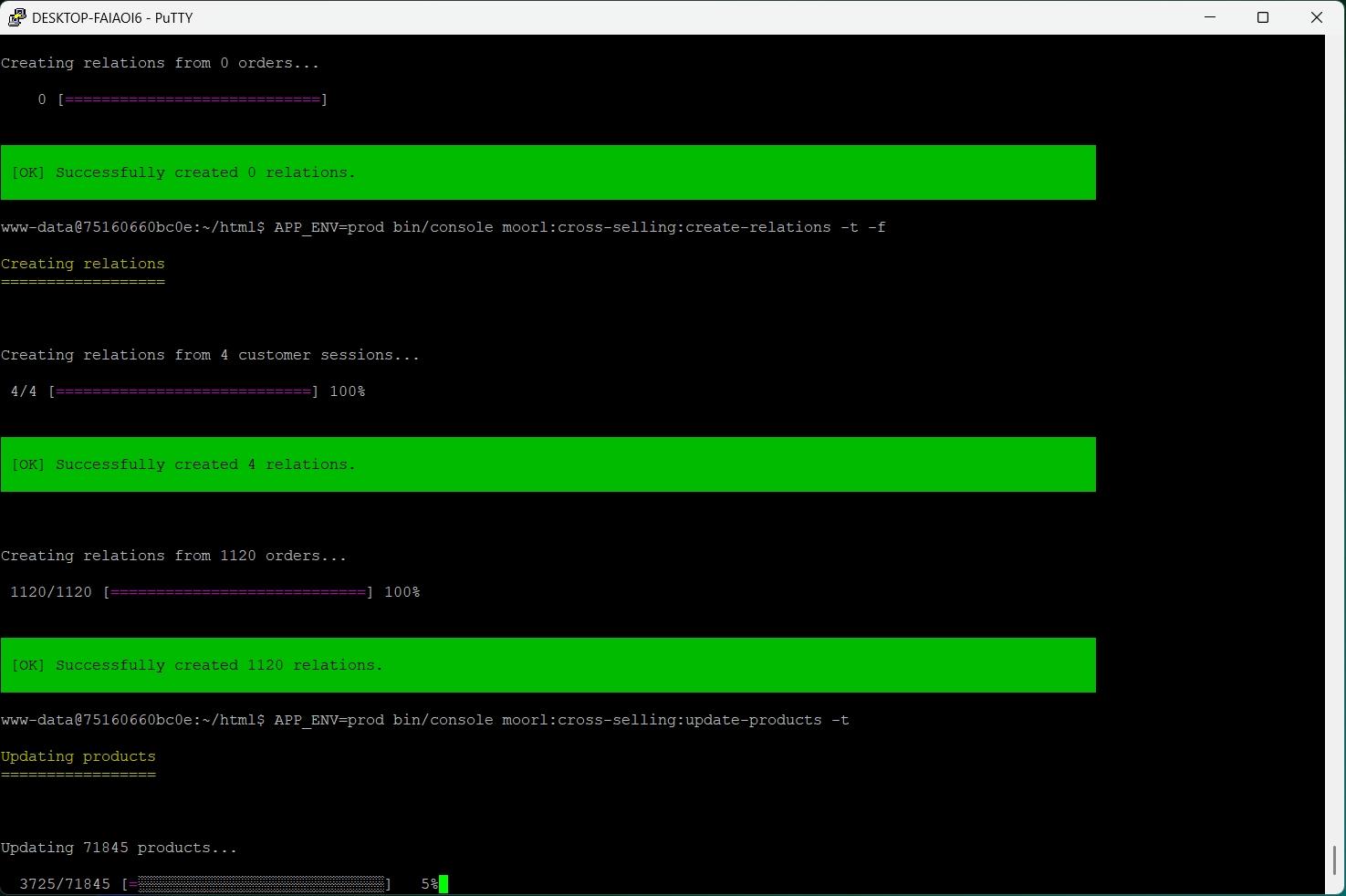Maximize the PuTTY window

click(1263, 16)
